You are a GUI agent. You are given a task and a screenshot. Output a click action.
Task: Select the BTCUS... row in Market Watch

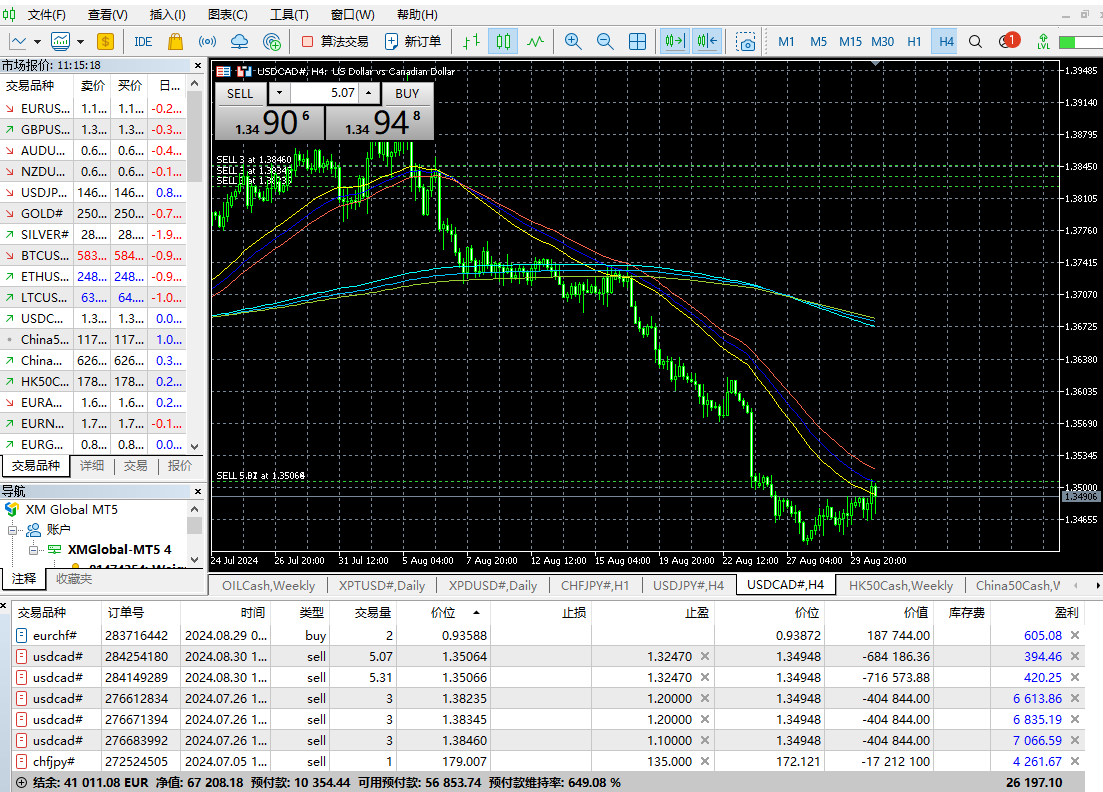coord(93,255)
